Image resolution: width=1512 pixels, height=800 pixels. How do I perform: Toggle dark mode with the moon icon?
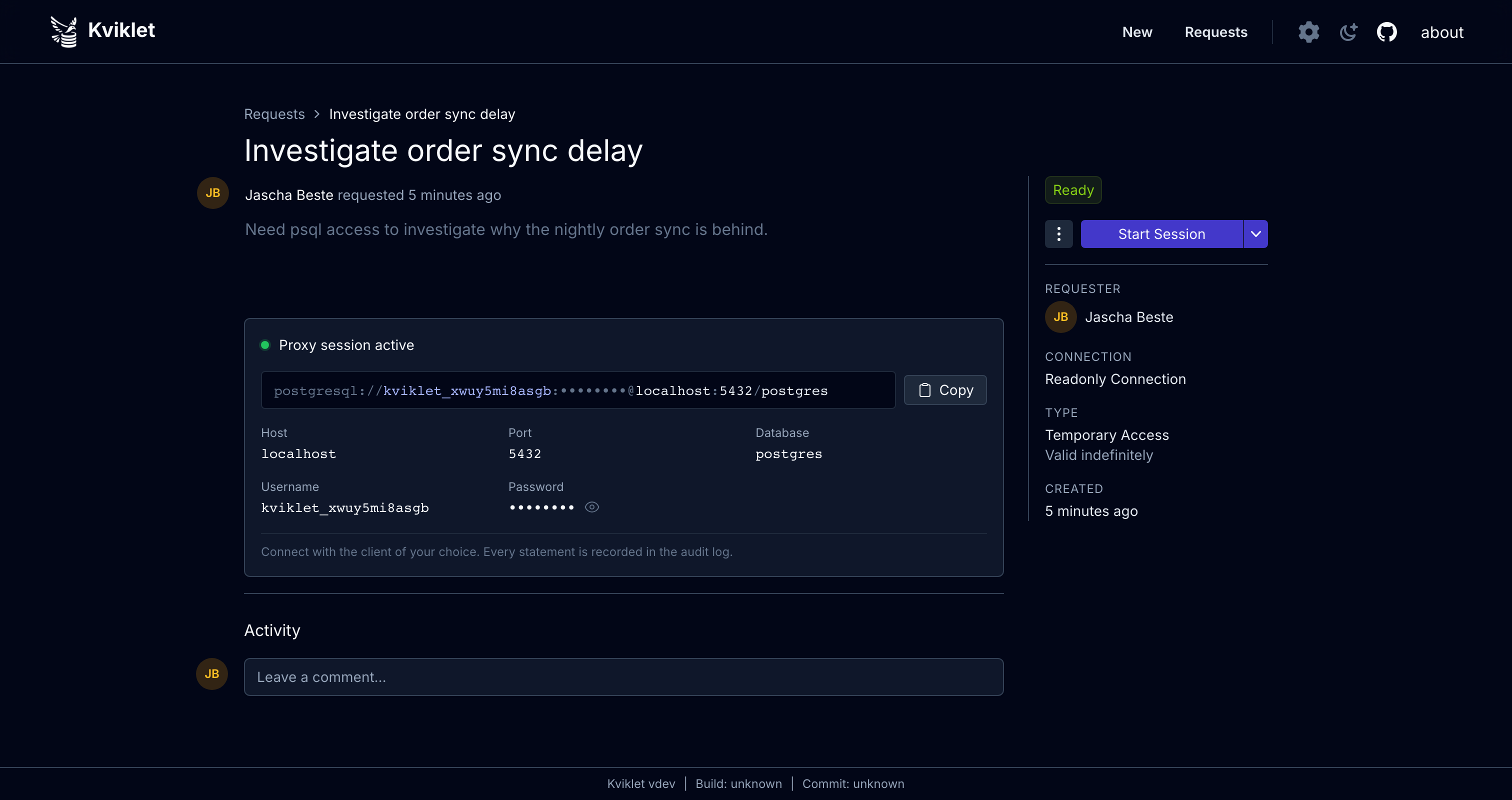coord(1348,31)
